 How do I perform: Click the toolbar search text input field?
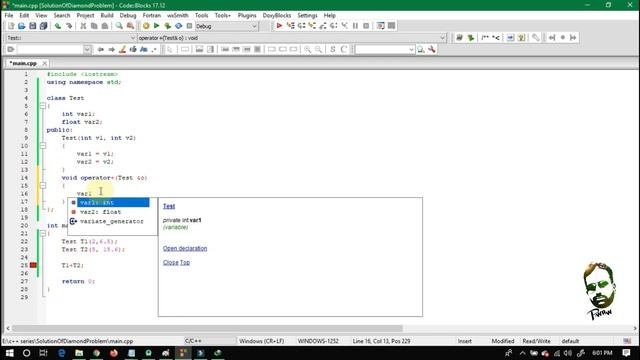[50, 49]
